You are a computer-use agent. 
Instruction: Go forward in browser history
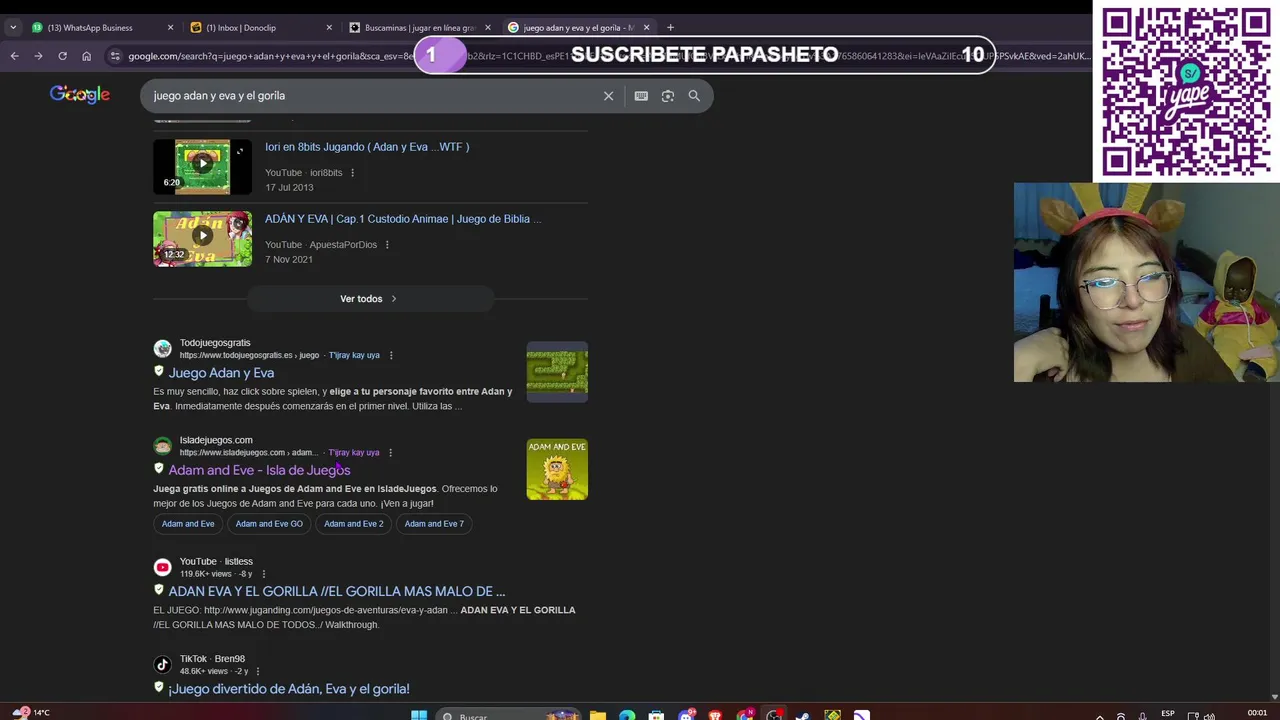(38, 56)
